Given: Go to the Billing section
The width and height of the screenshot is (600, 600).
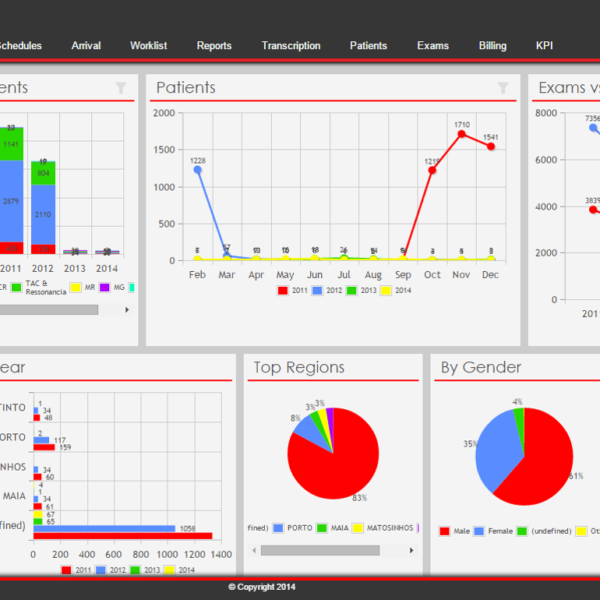Looking at the screenshot, I should pos(492,46).
